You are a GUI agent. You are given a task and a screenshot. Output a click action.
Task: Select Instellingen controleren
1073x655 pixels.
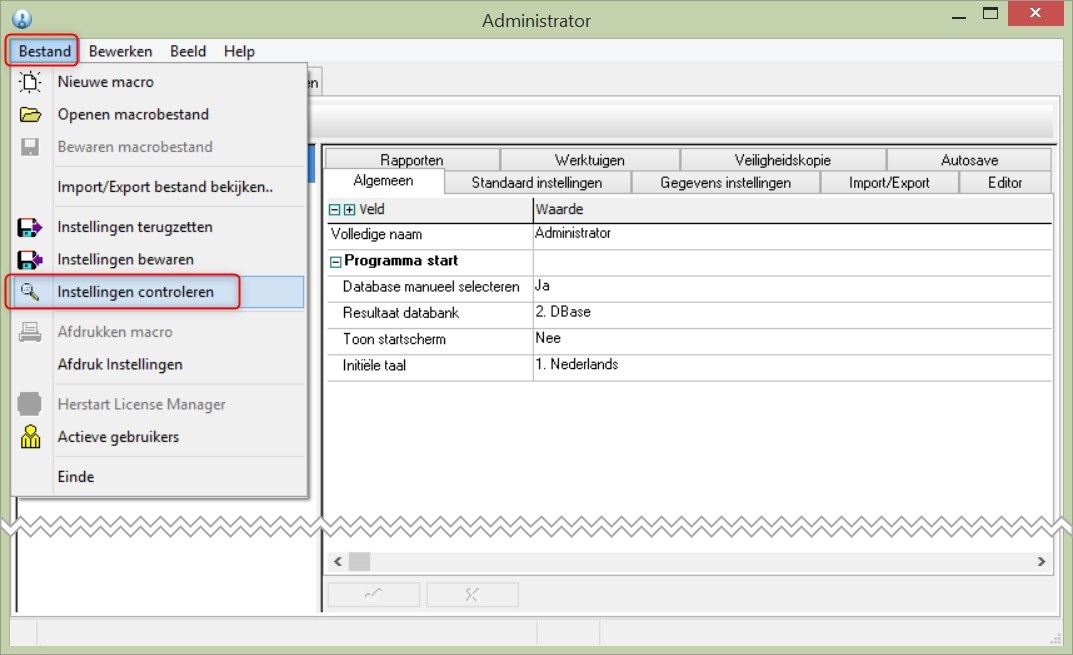pyautogui.click(x=135, y=292)
